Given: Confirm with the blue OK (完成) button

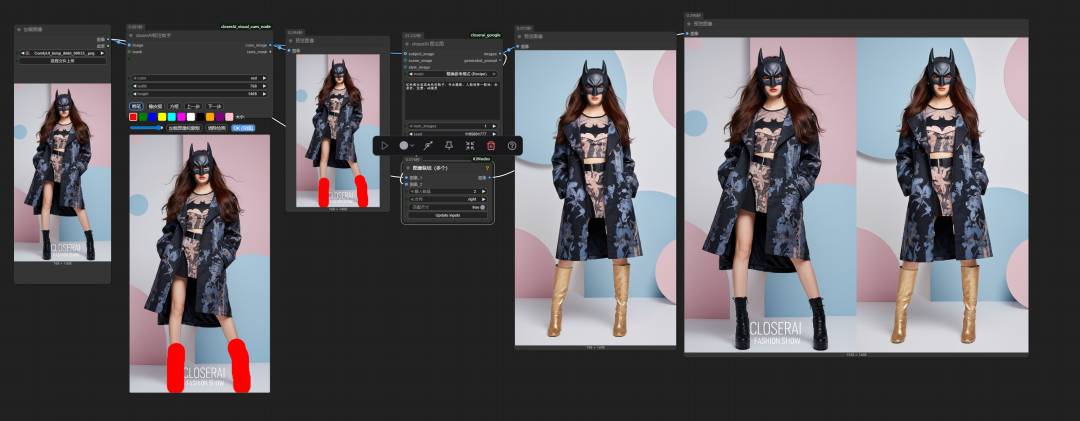Looking at the screenshot, I should pyautogui.click(x=243, y=127).
